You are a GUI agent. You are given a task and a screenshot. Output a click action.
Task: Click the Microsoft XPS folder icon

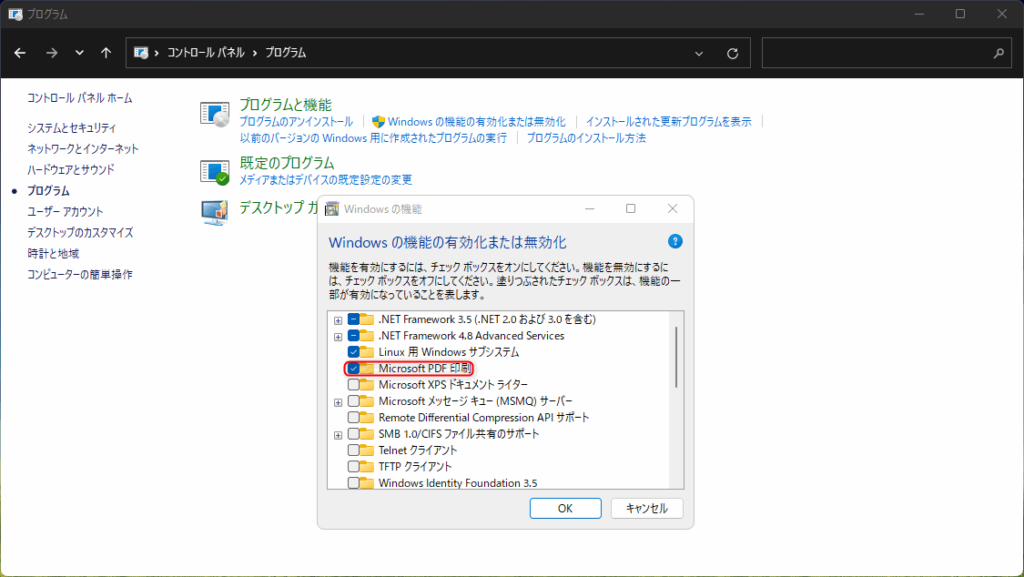367,384
